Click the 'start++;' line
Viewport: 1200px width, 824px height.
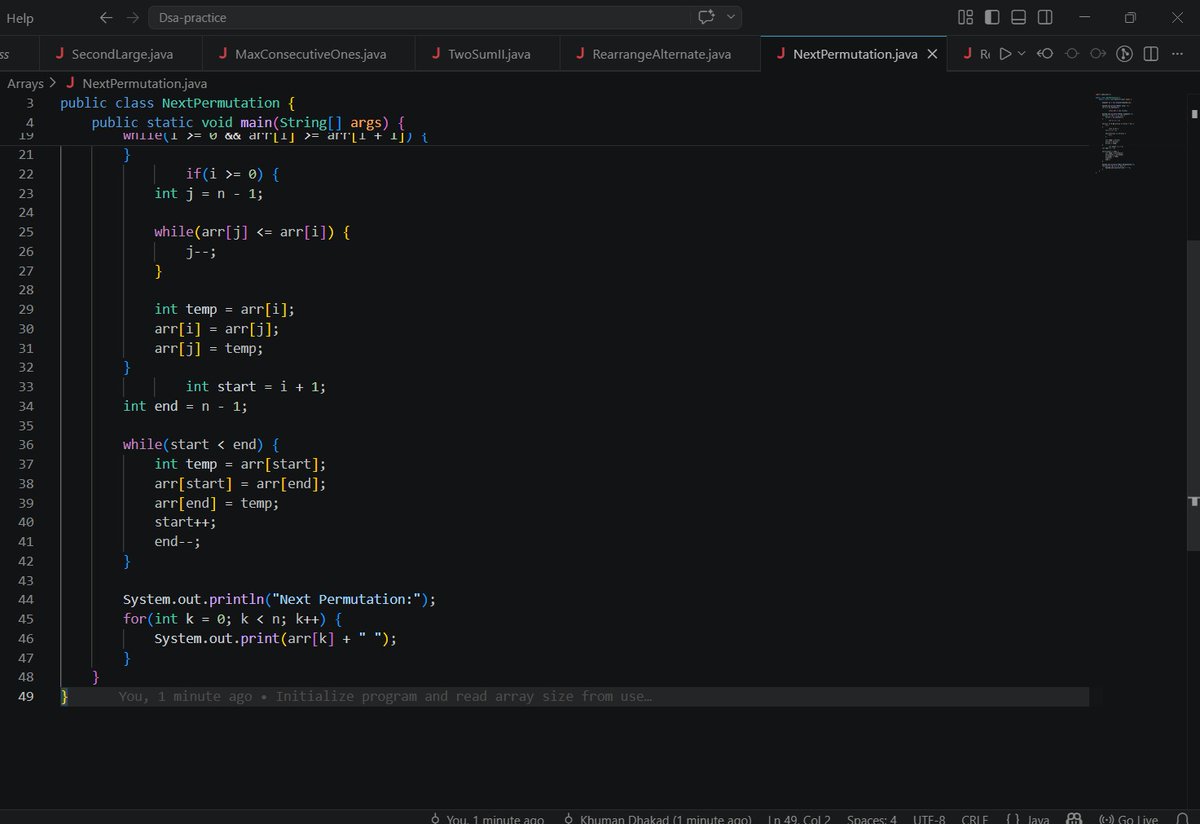tap(185, 522)
